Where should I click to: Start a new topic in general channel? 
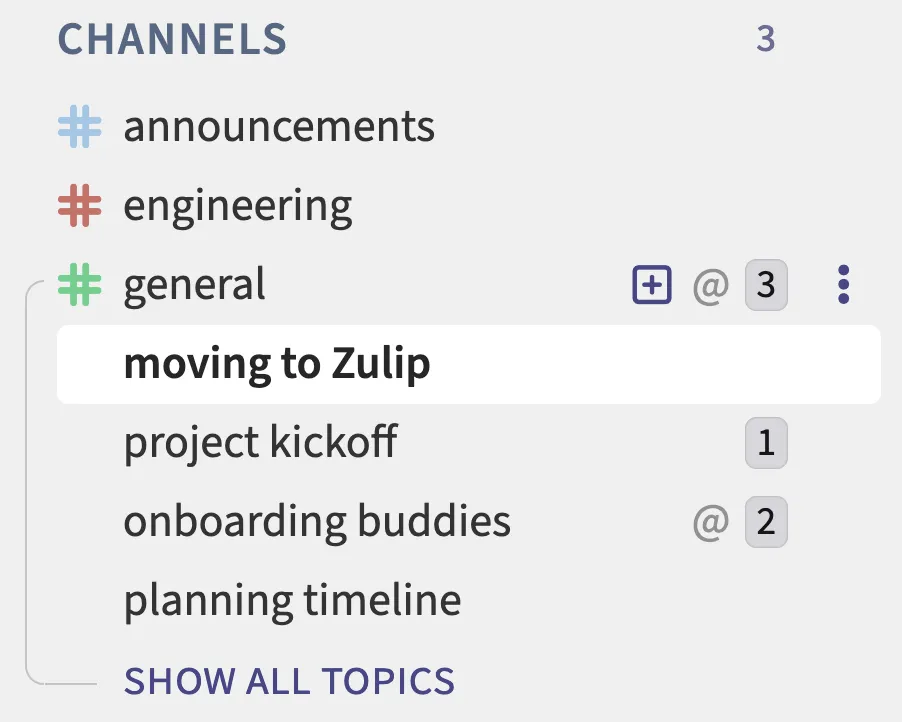(652, 285)
